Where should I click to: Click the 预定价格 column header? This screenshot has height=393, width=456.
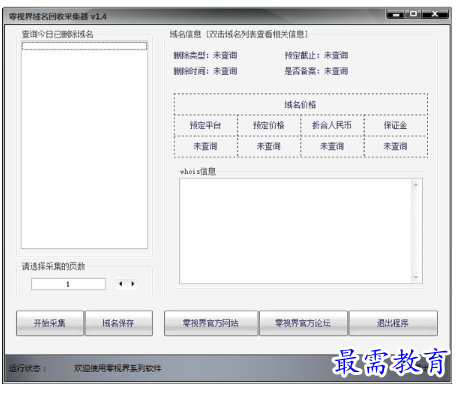[269, 125]
